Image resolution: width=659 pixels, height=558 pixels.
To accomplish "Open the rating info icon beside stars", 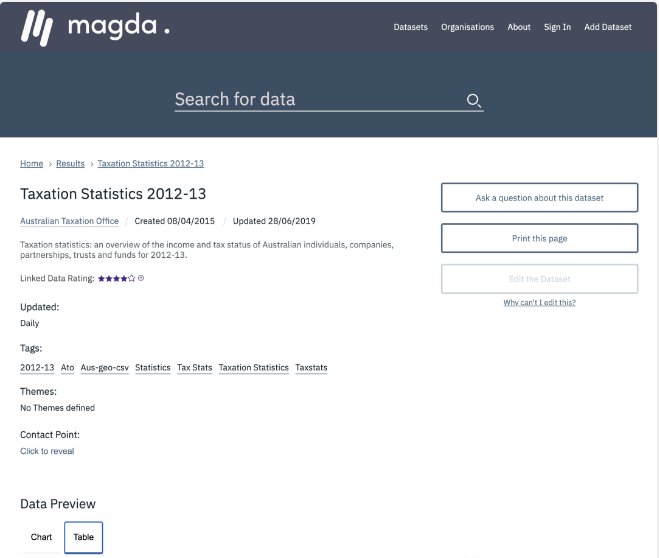I will tap(141, 278).
